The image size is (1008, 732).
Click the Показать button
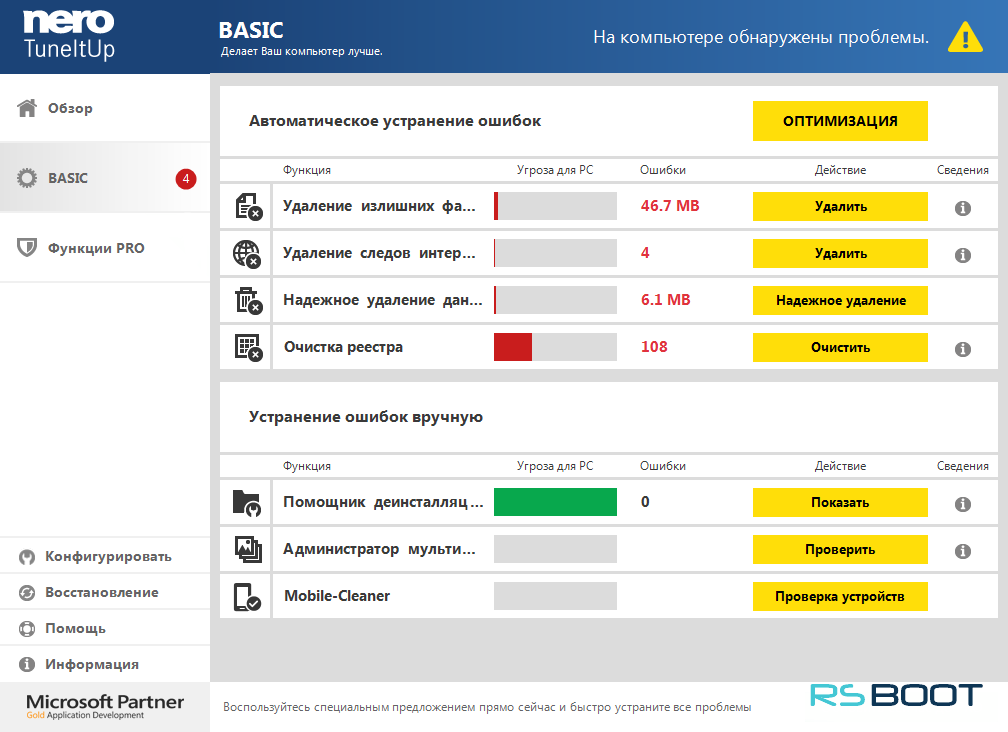coord(840,503)
